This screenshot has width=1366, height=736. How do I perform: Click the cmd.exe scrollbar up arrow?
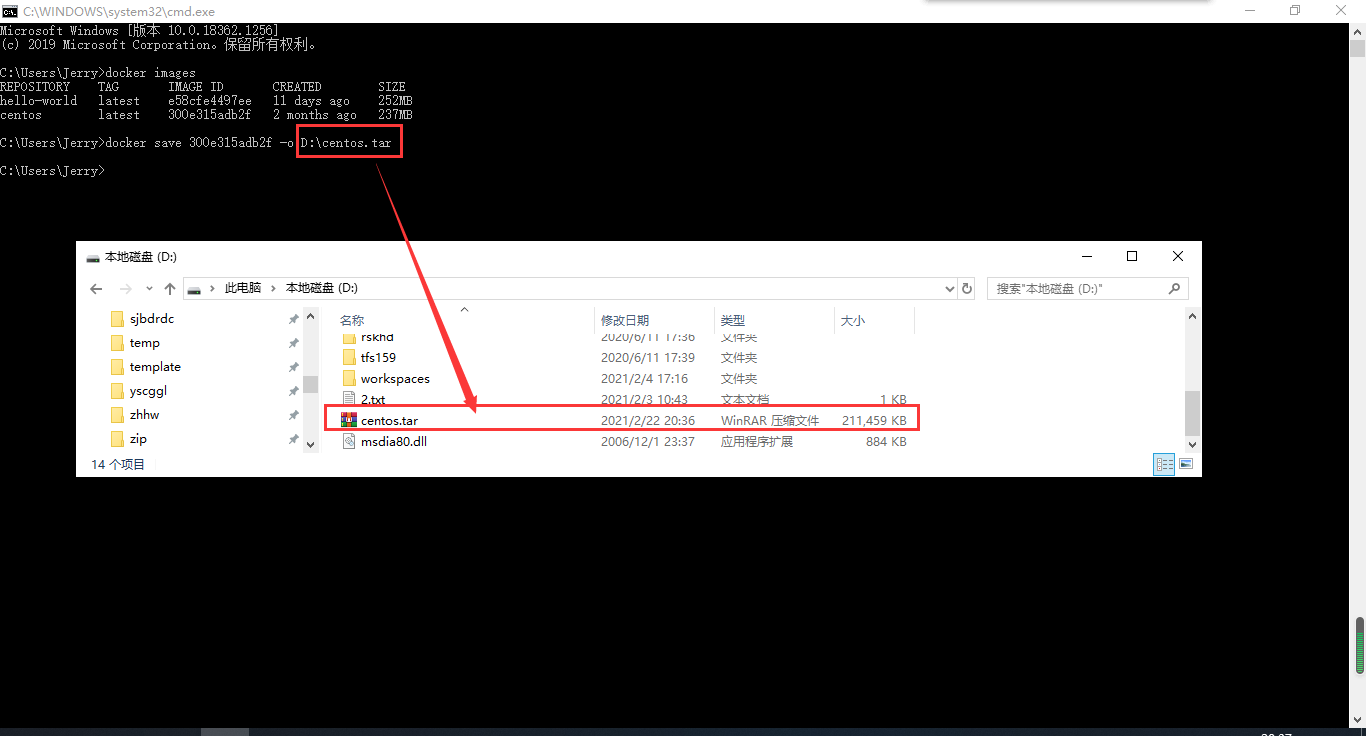1358,30
